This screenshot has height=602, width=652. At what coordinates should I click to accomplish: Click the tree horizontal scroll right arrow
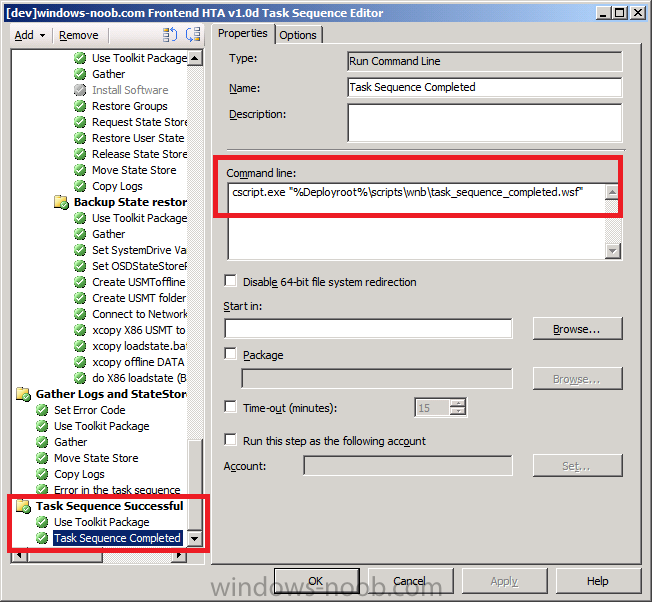pyautogui.click(x=179, y=555)
